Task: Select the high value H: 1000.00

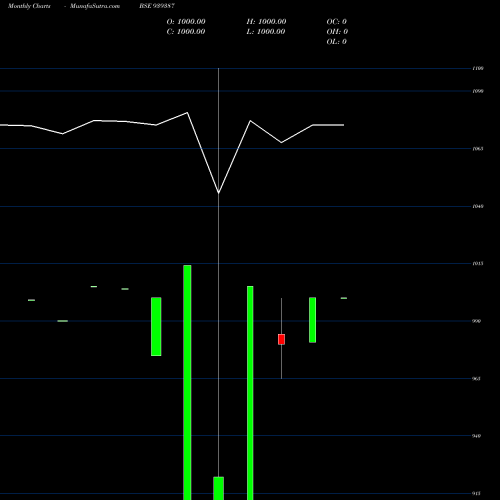Action: 266,22
